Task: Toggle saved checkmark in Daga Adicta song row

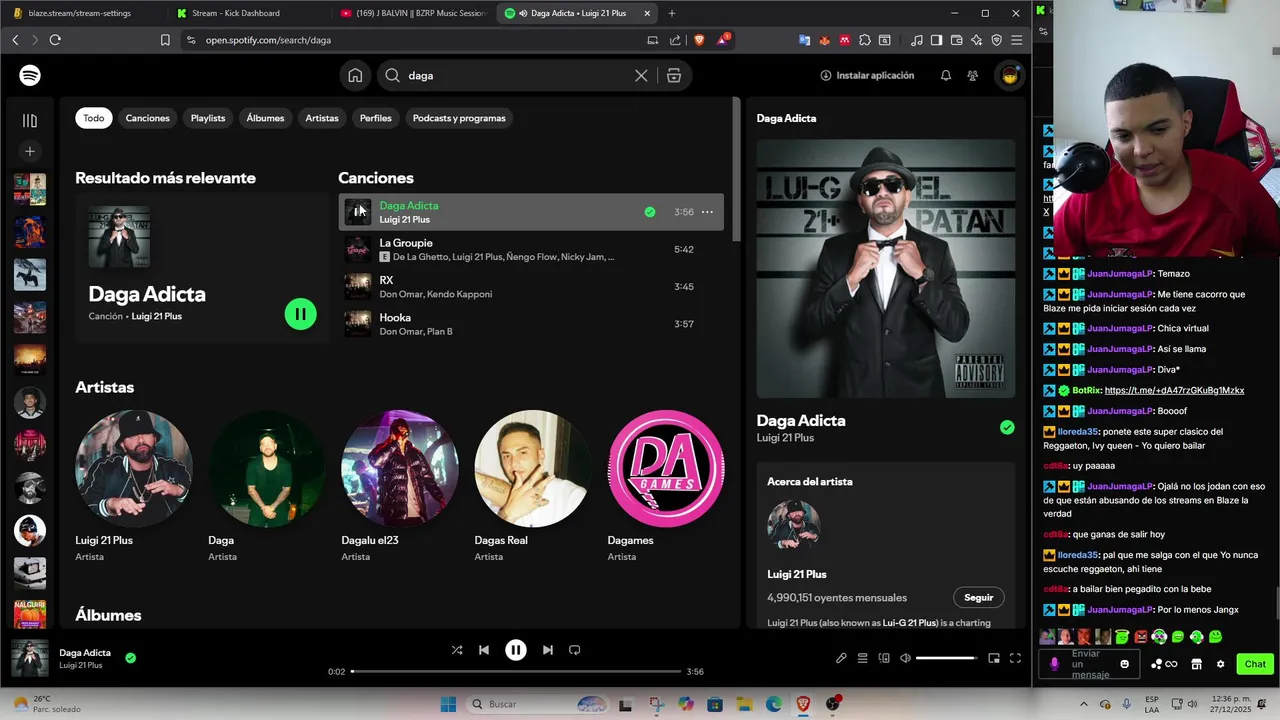Action: tap(650, 212)
